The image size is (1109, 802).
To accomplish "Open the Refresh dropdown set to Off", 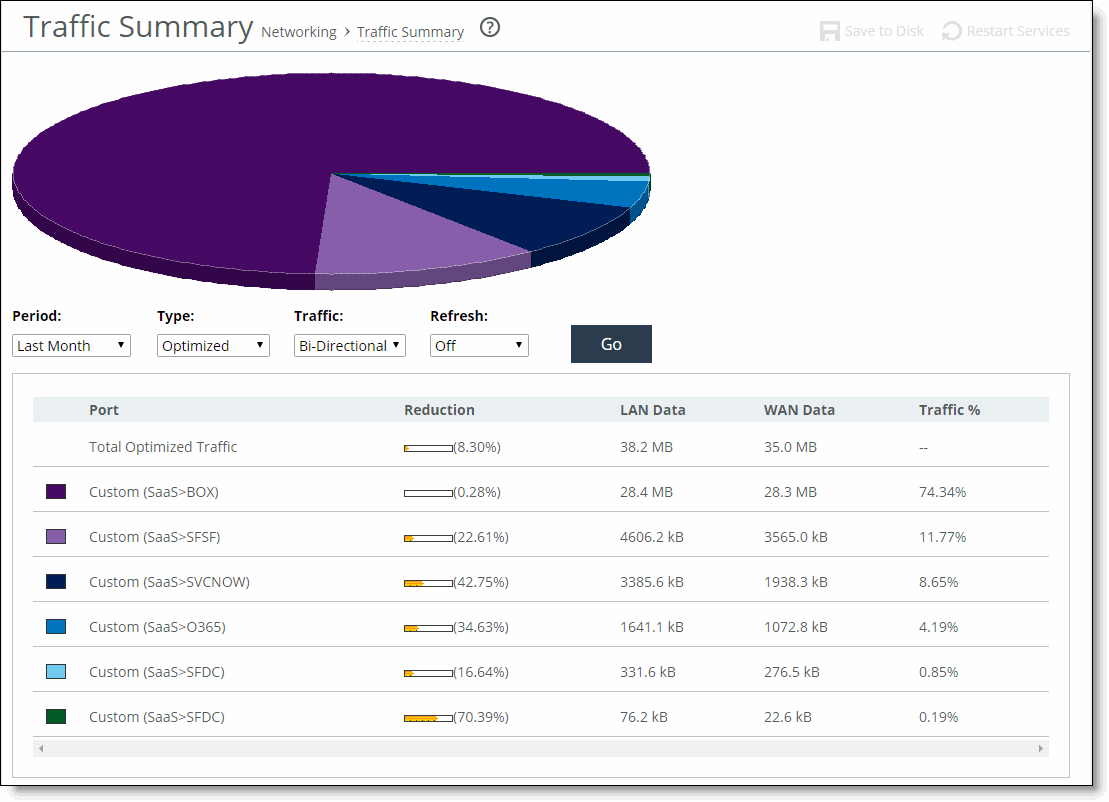I will (479, 346).
